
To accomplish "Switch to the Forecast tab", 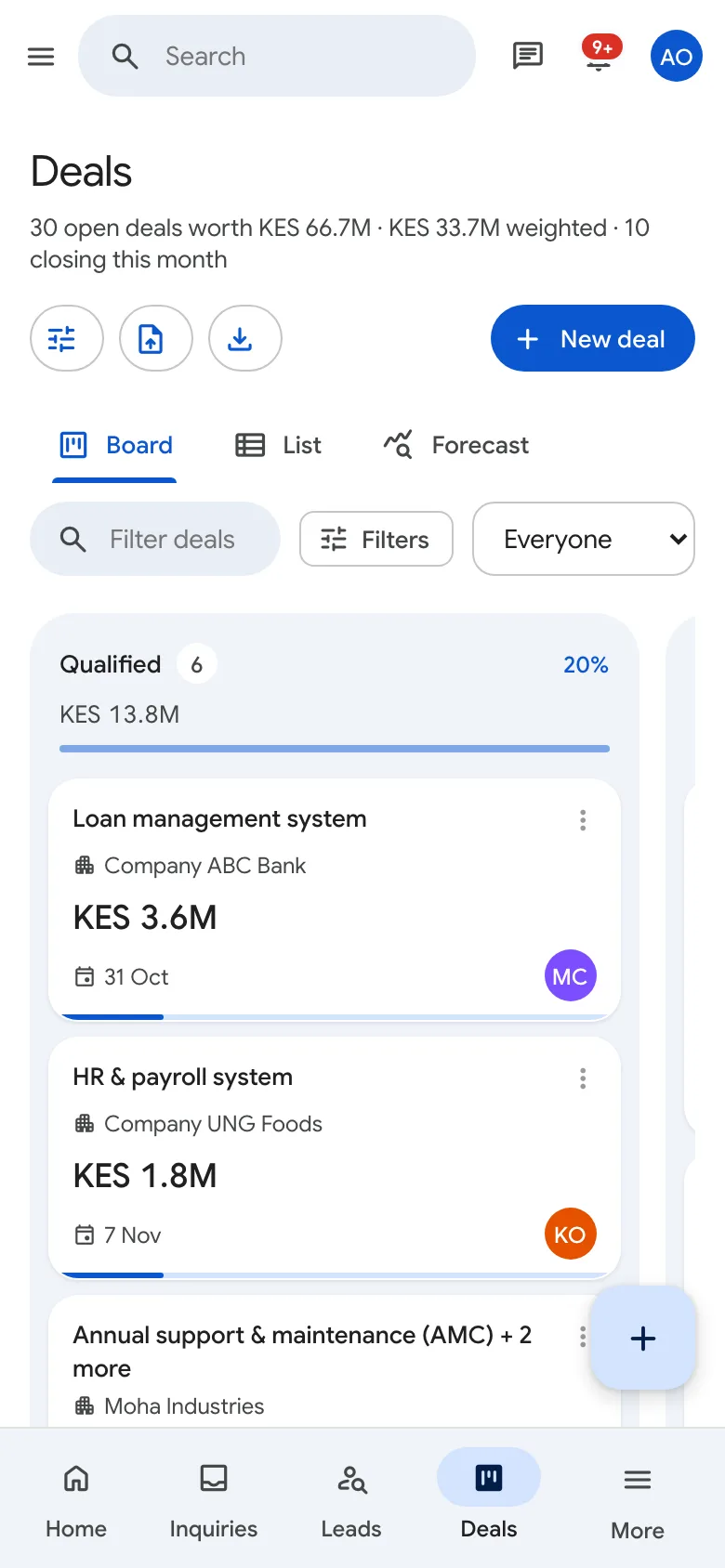I will (456, 446).
